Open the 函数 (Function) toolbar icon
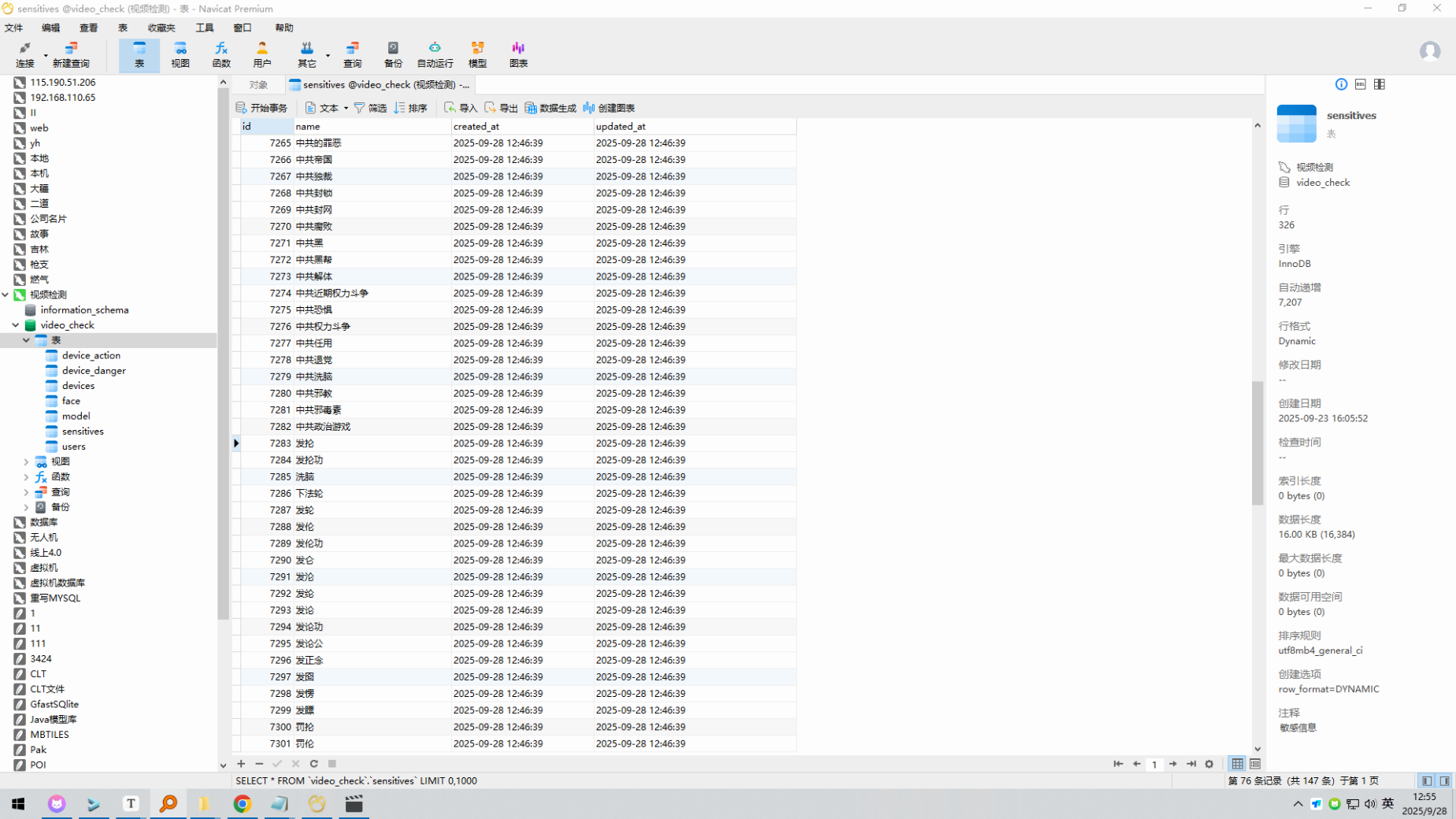 (221, 54)
